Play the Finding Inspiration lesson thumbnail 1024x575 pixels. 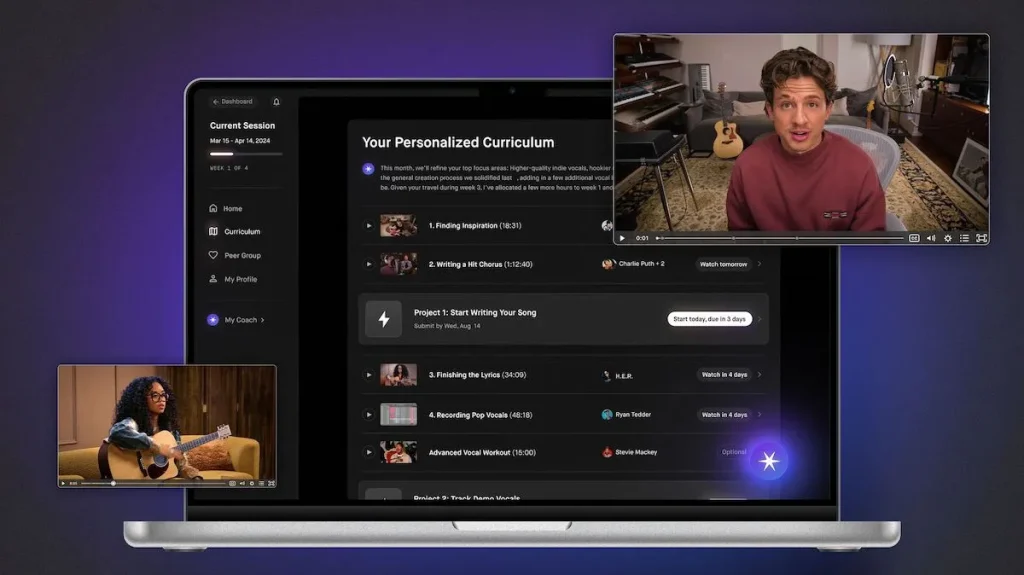398,225
